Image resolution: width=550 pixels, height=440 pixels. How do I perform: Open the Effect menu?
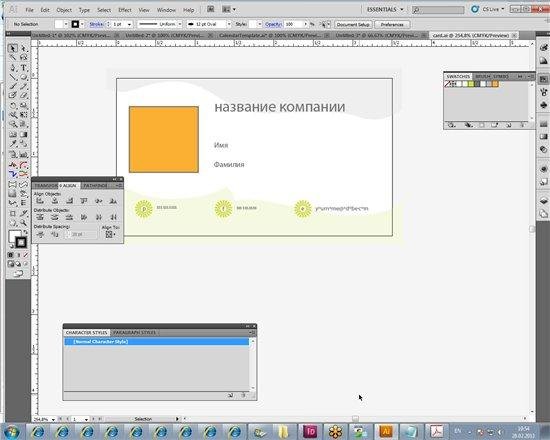pos(125,10)
